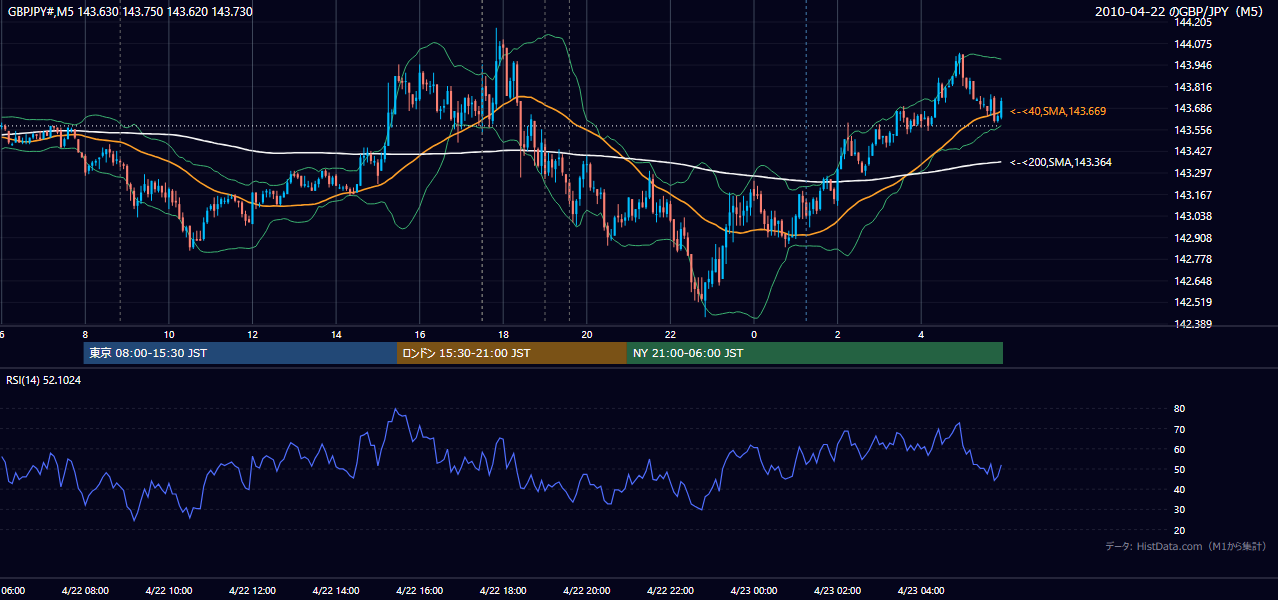Click RSI scale value 30
The height and width of the screenshot is (600, 1278).
1179,510
